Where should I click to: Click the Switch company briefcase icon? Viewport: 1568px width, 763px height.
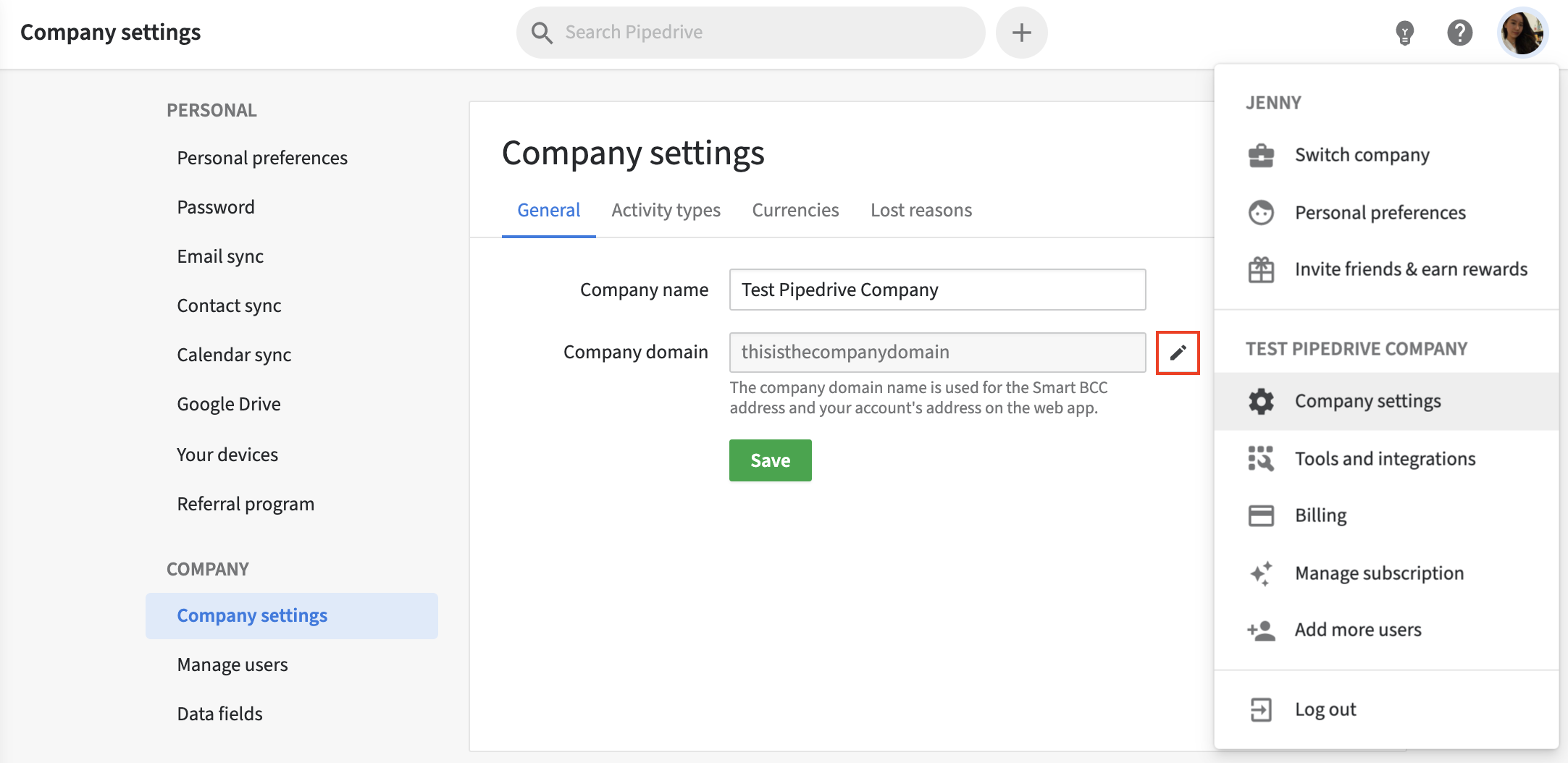(x=1261, y=155)
